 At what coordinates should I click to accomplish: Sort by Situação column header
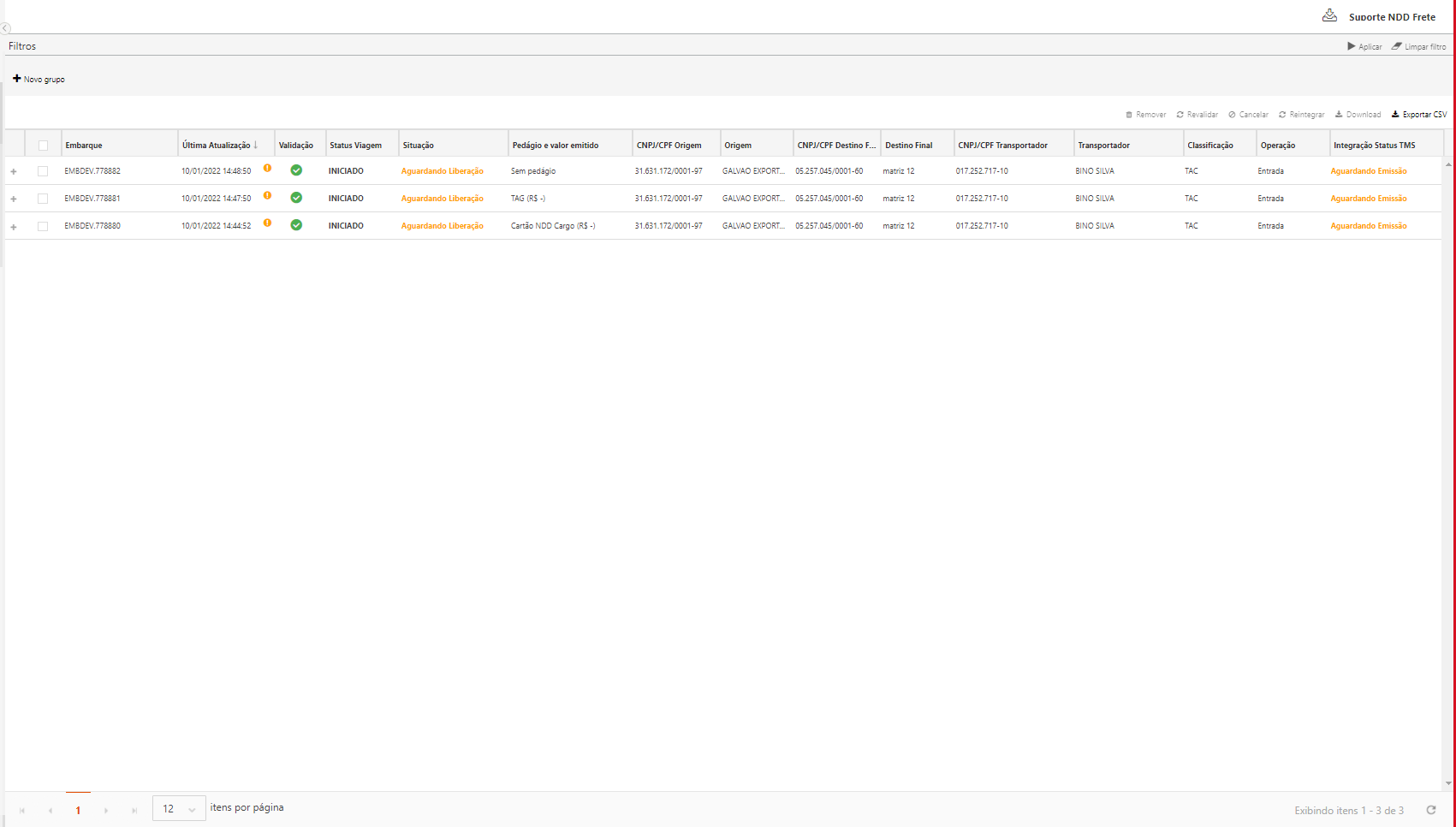pyautogui.click(x=419, y=146)
